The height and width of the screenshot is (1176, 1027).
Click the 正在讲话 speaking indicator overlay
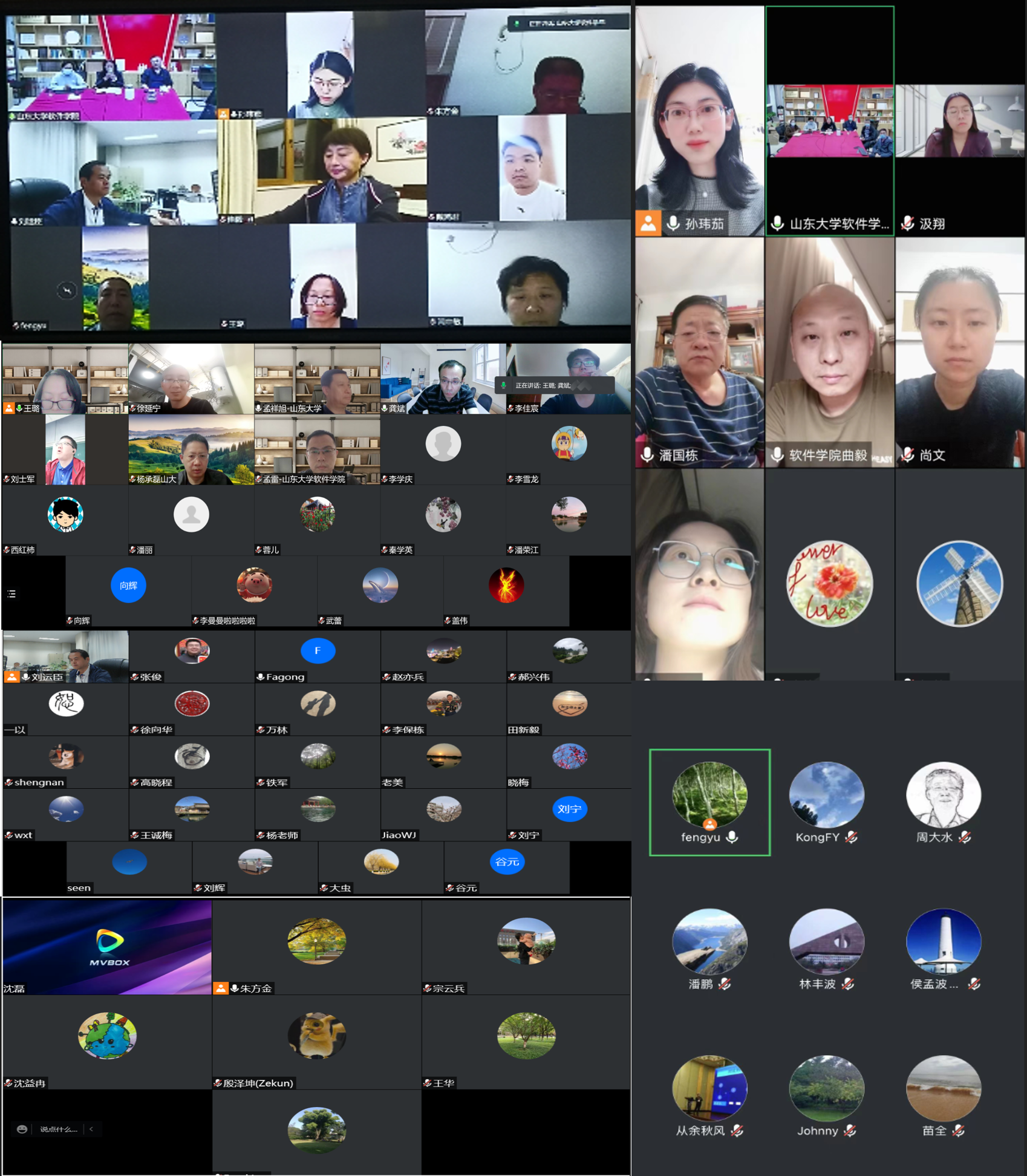coord(553,385)
